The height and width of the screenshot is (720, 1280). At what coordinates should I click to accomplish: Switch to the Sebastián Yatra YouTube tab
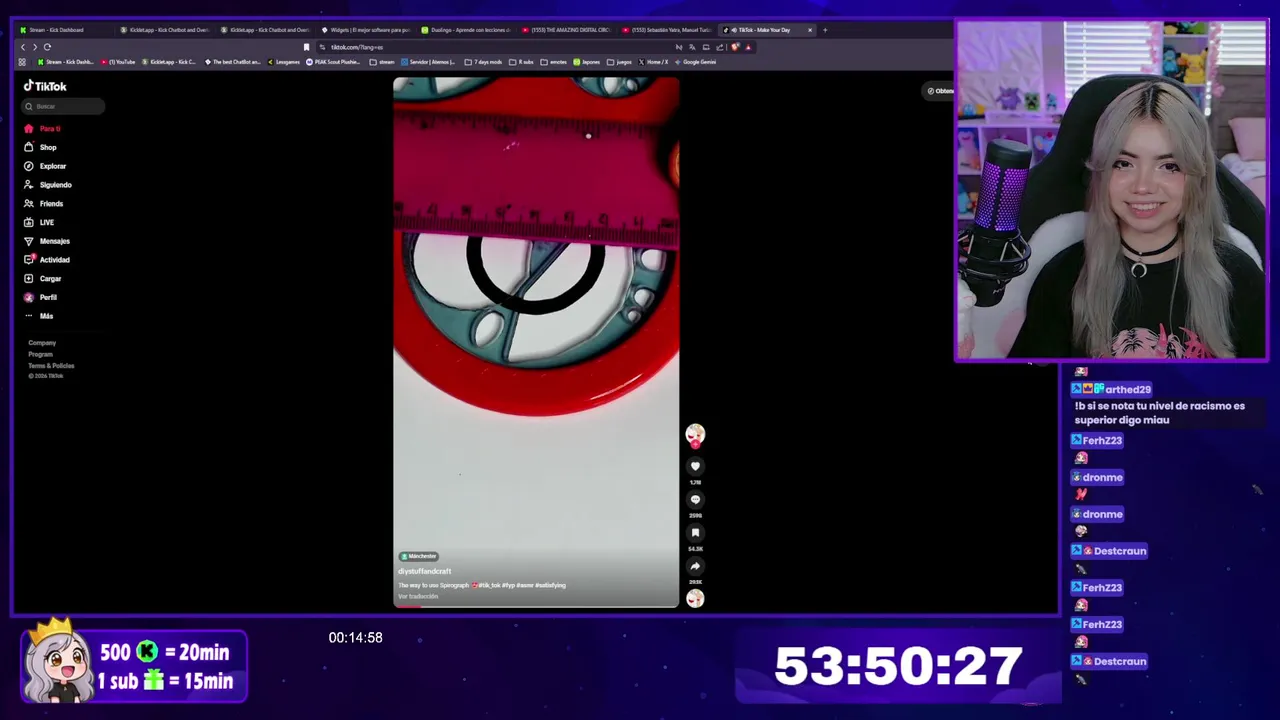coord(666,30)
